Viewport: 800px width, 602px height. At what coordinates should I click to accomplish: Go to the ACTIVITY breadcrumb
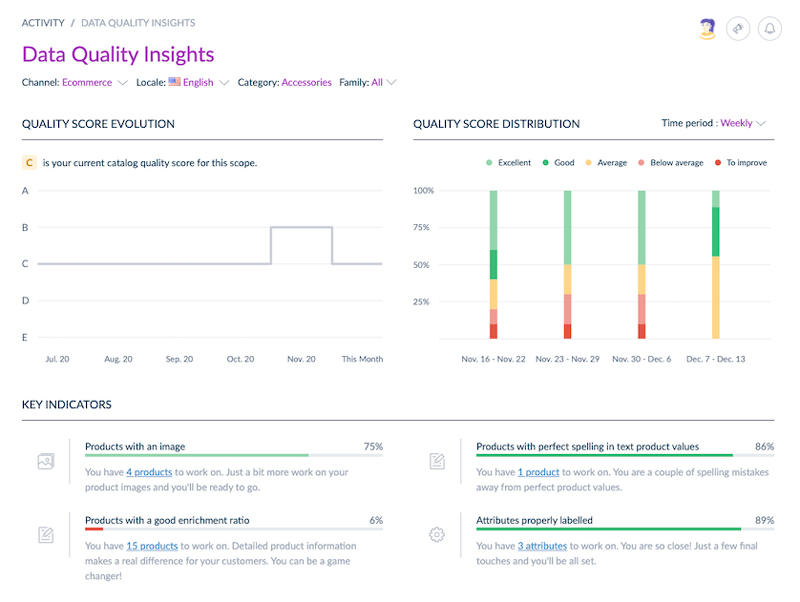pos(43,23)
